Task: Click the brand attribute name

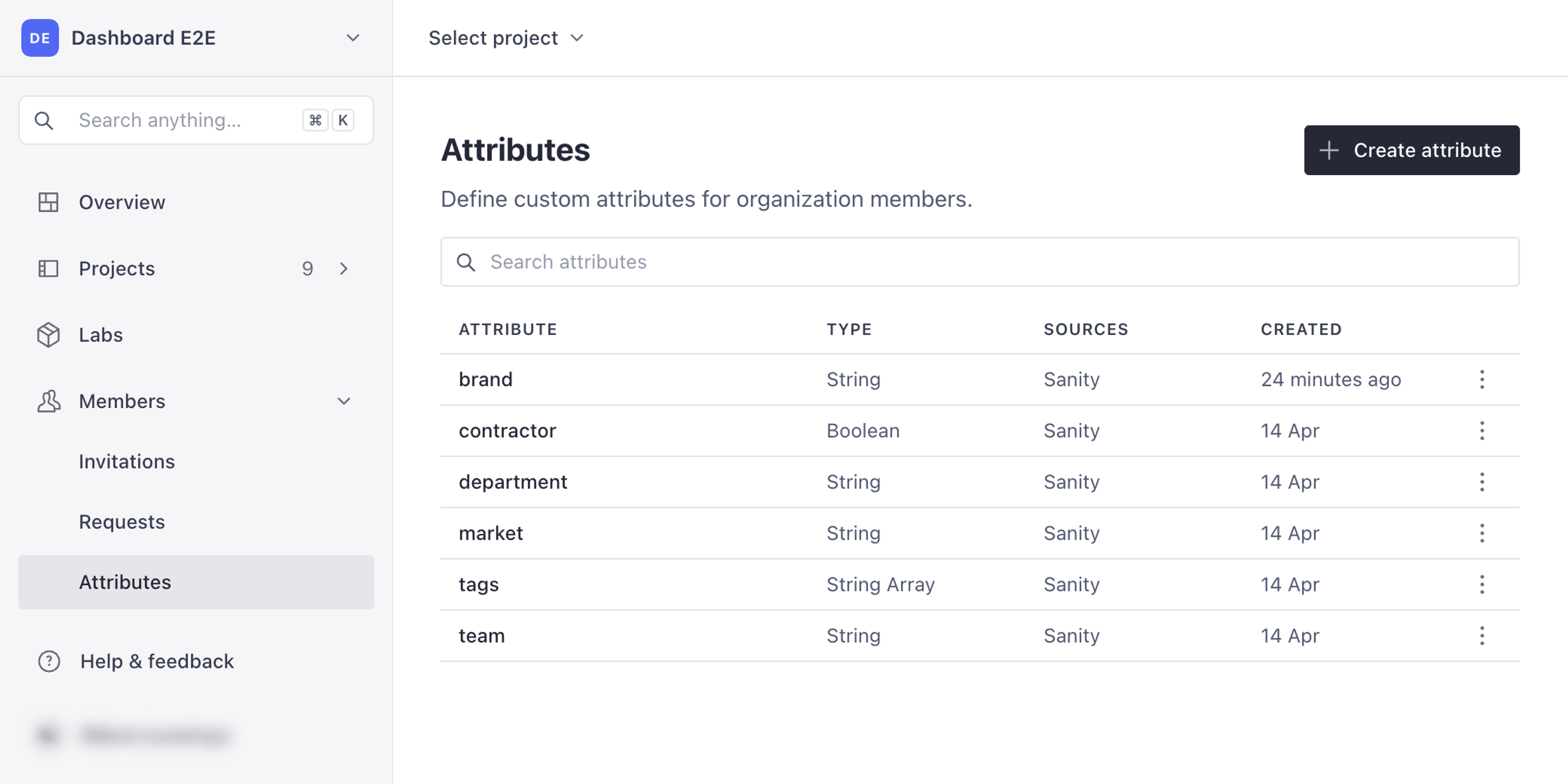Action: click(x=486, y=379)
